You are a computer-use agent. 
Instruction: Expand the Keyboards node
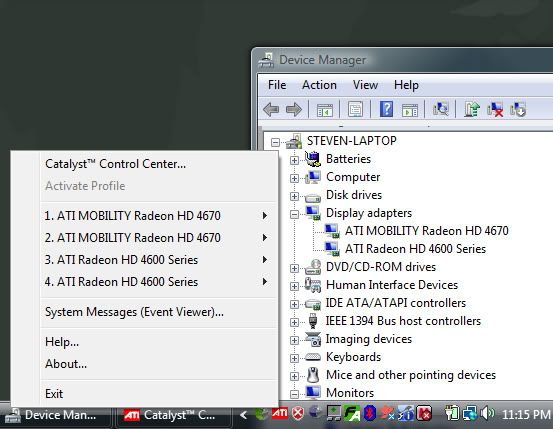pos(294,358)
